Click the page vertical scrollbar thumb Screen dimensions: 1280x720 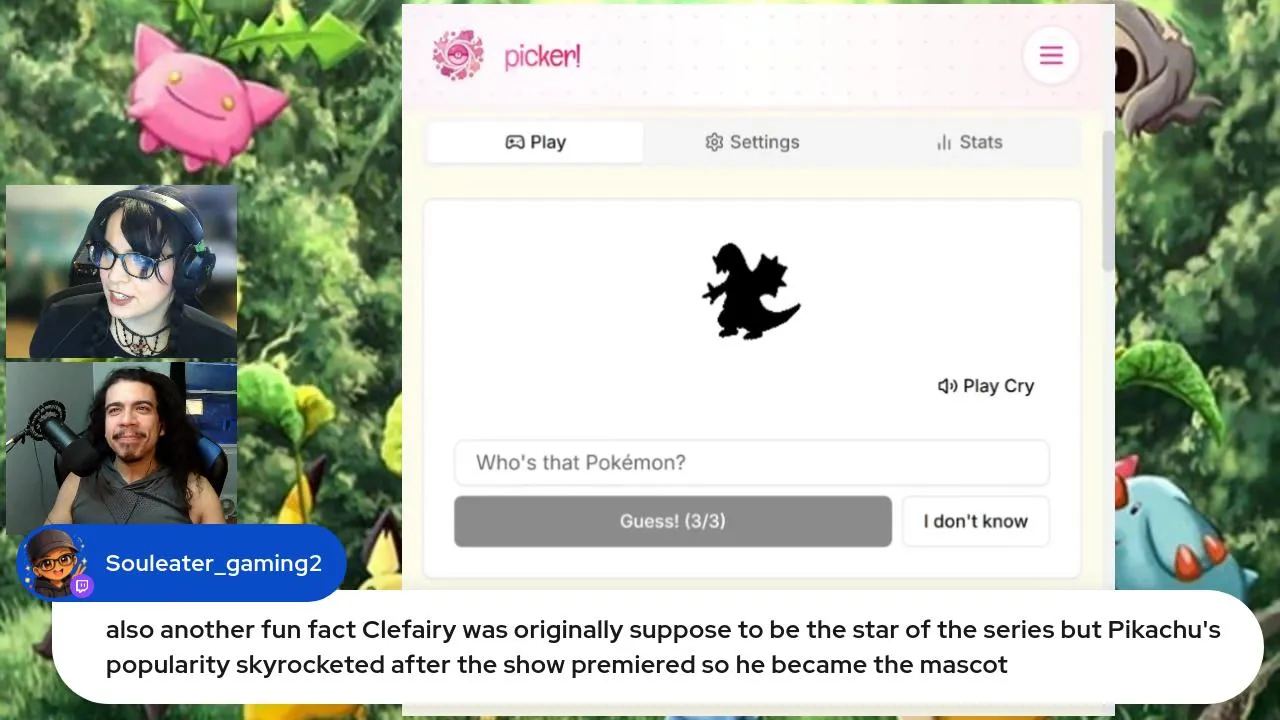[1108, 200]
